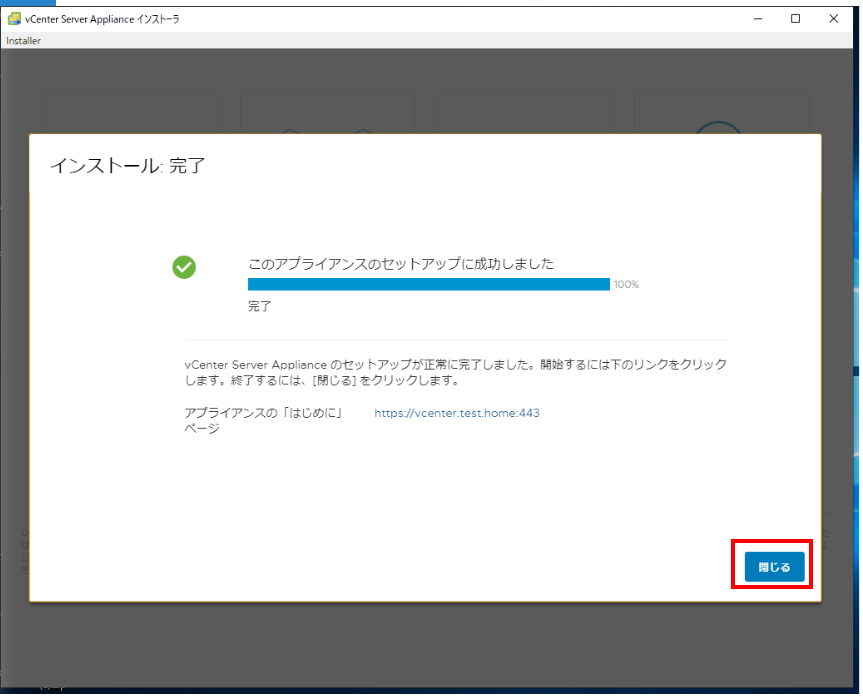
Task: Click the 100% progress percentage label
Action: pyautogui.click(x=626, y=285)
